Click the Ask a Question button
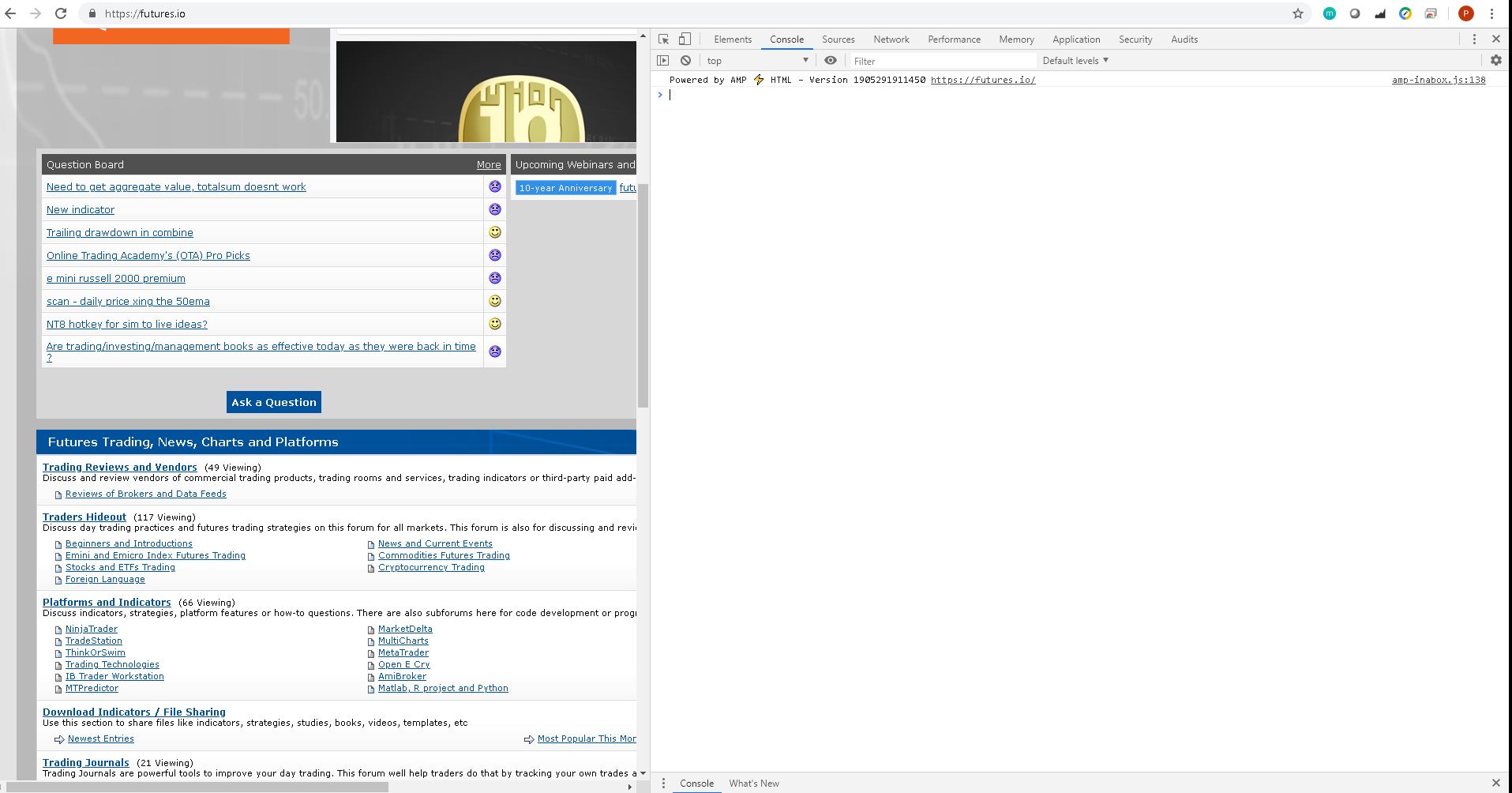 click(x=274, y=402)
